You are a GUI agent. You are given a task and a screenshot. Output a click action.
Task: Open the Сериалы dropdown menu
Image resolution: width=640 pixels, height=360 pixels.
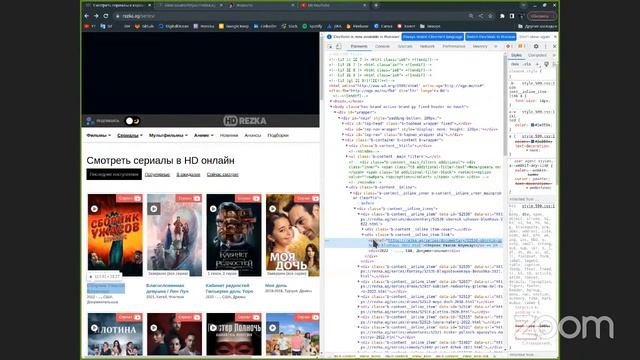tap(130, 135)
